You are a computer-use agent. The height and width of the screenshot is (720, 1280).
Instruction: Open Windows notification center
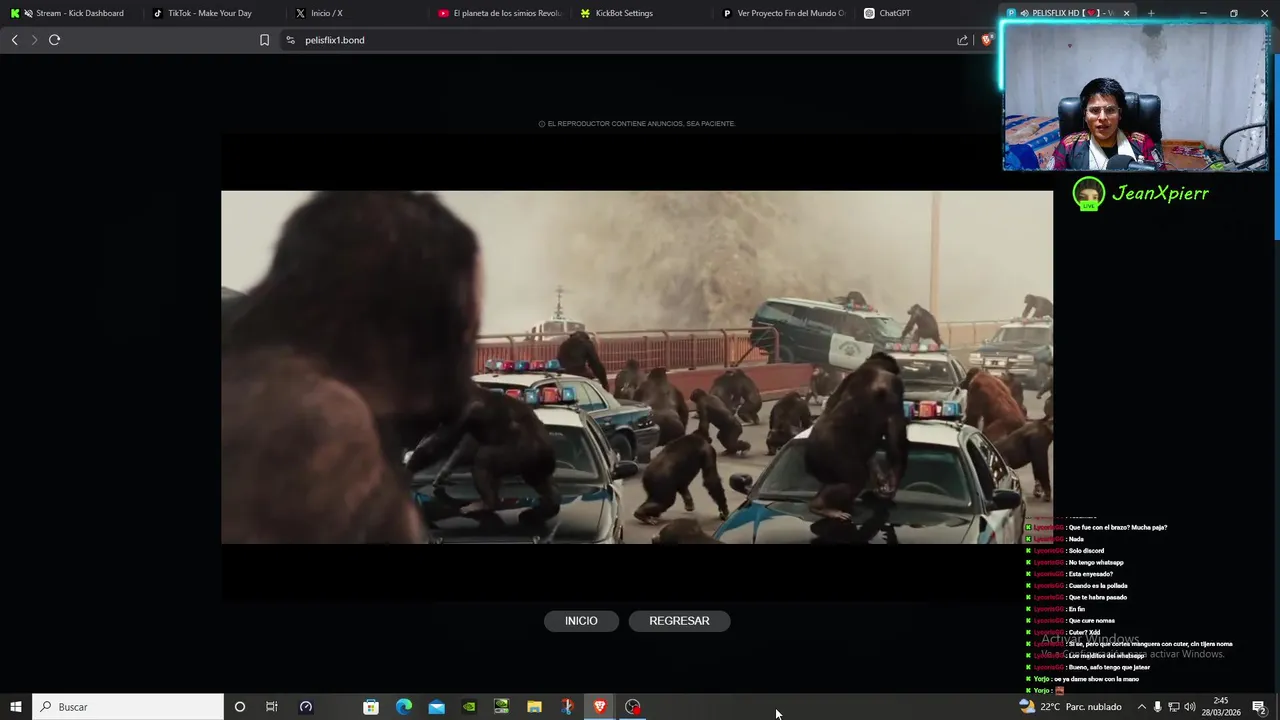click(x=1259, y=707)
